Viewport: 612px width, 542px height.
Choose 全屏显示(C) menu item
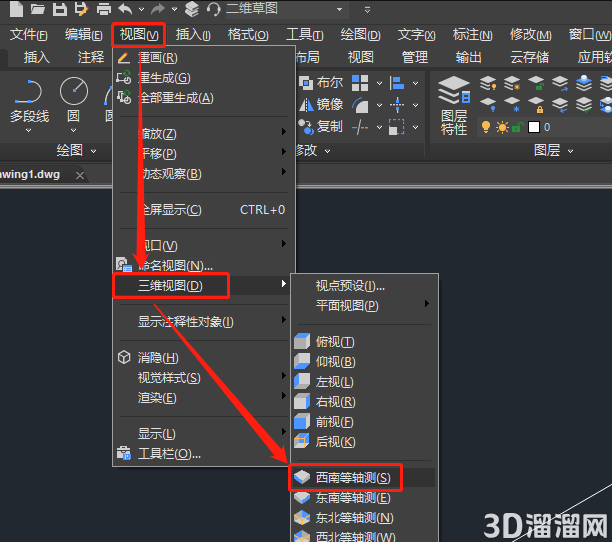pyautogui.click(x=202, y=210)
